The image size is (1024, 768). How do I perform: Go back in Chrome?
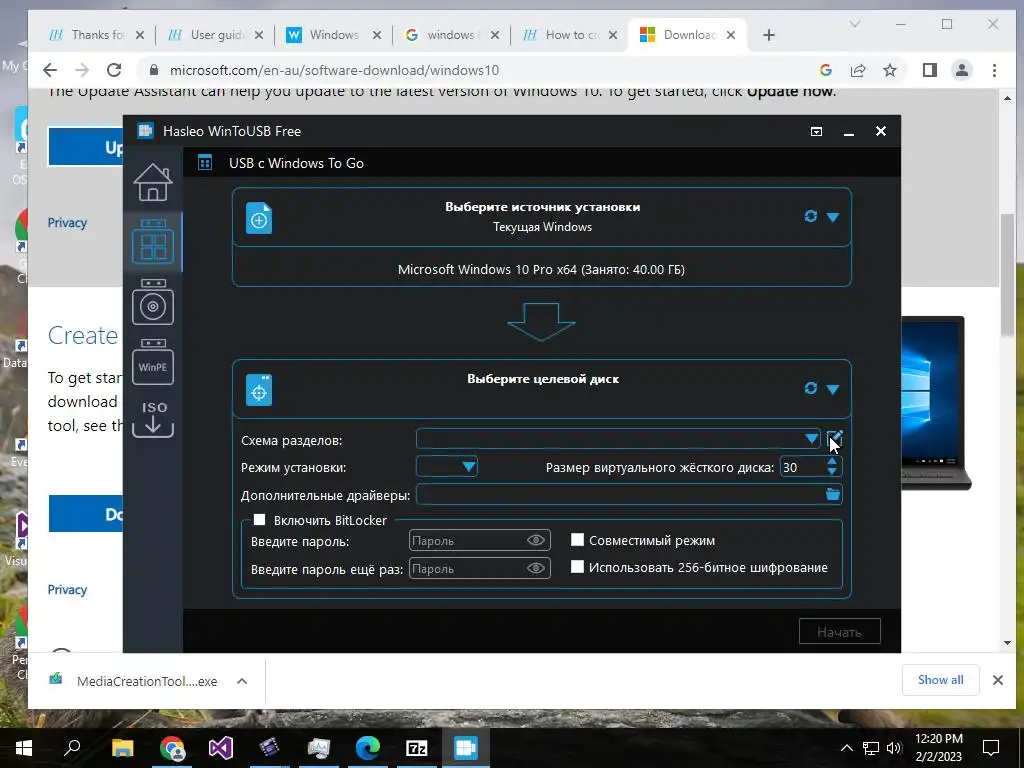(x=50, y=70)
